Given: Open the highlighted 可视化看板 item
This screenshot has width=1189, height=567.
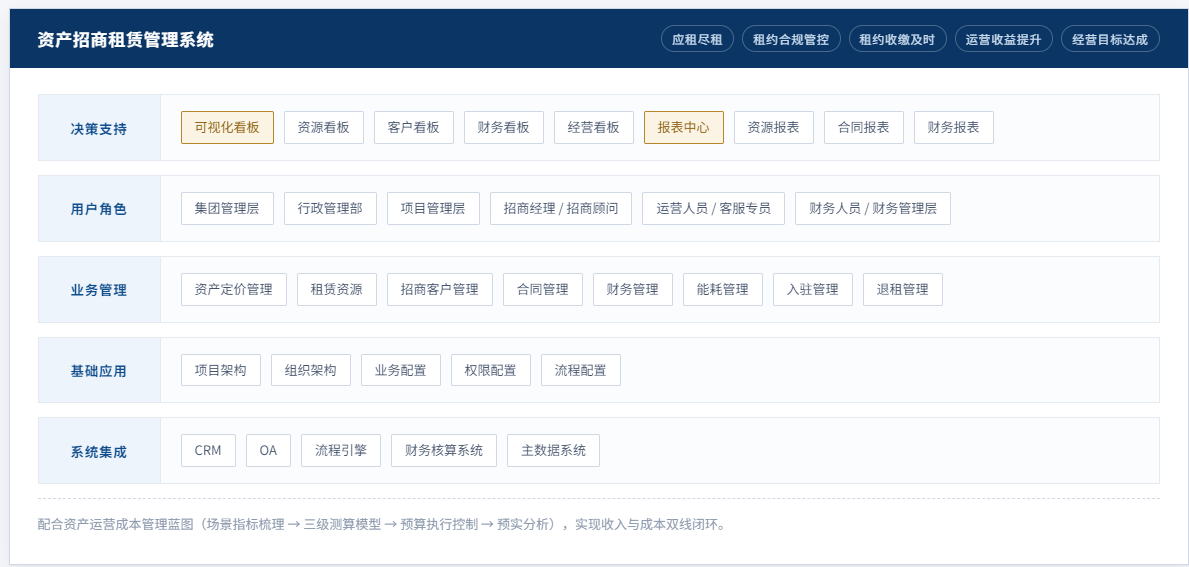Looking at the screenshot, I should (x=227, y=127).
